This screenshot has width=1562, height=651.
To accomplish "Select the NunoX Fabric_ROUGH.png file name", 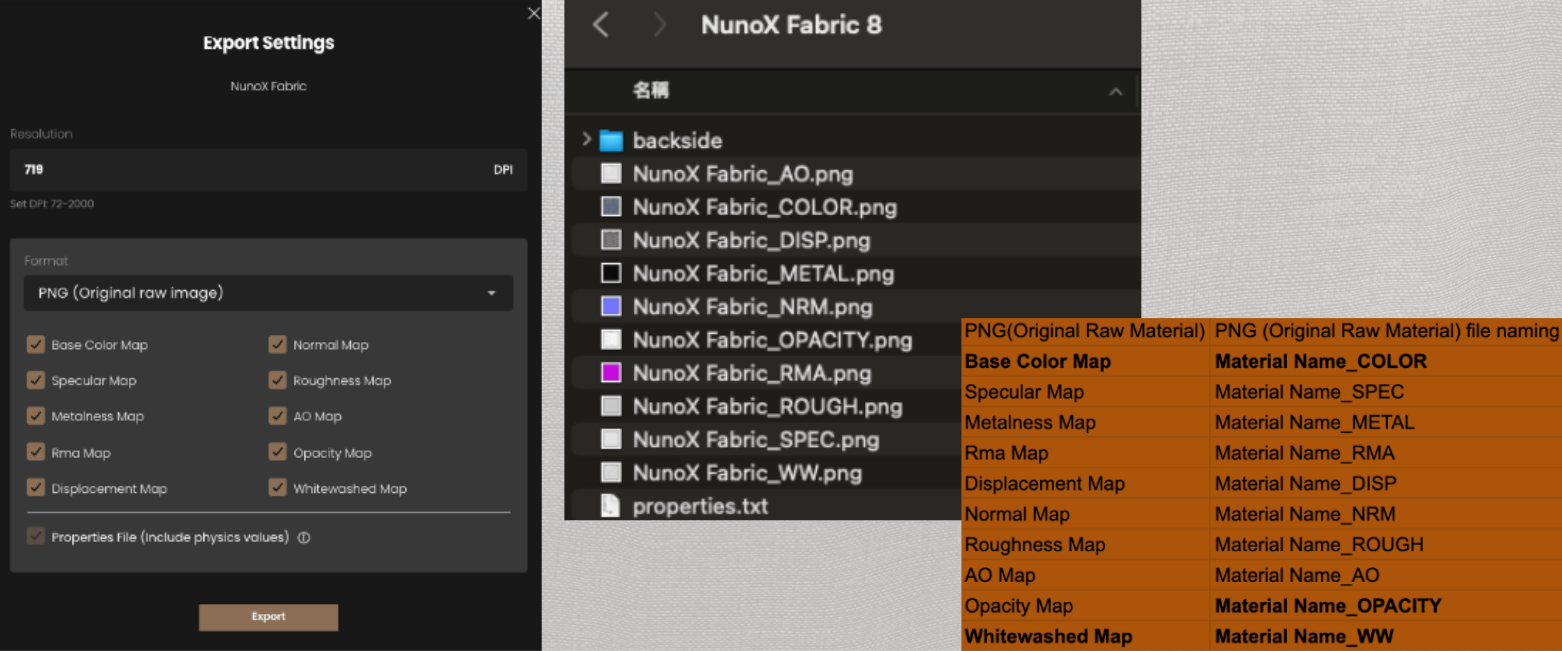I will pos(767,406).
